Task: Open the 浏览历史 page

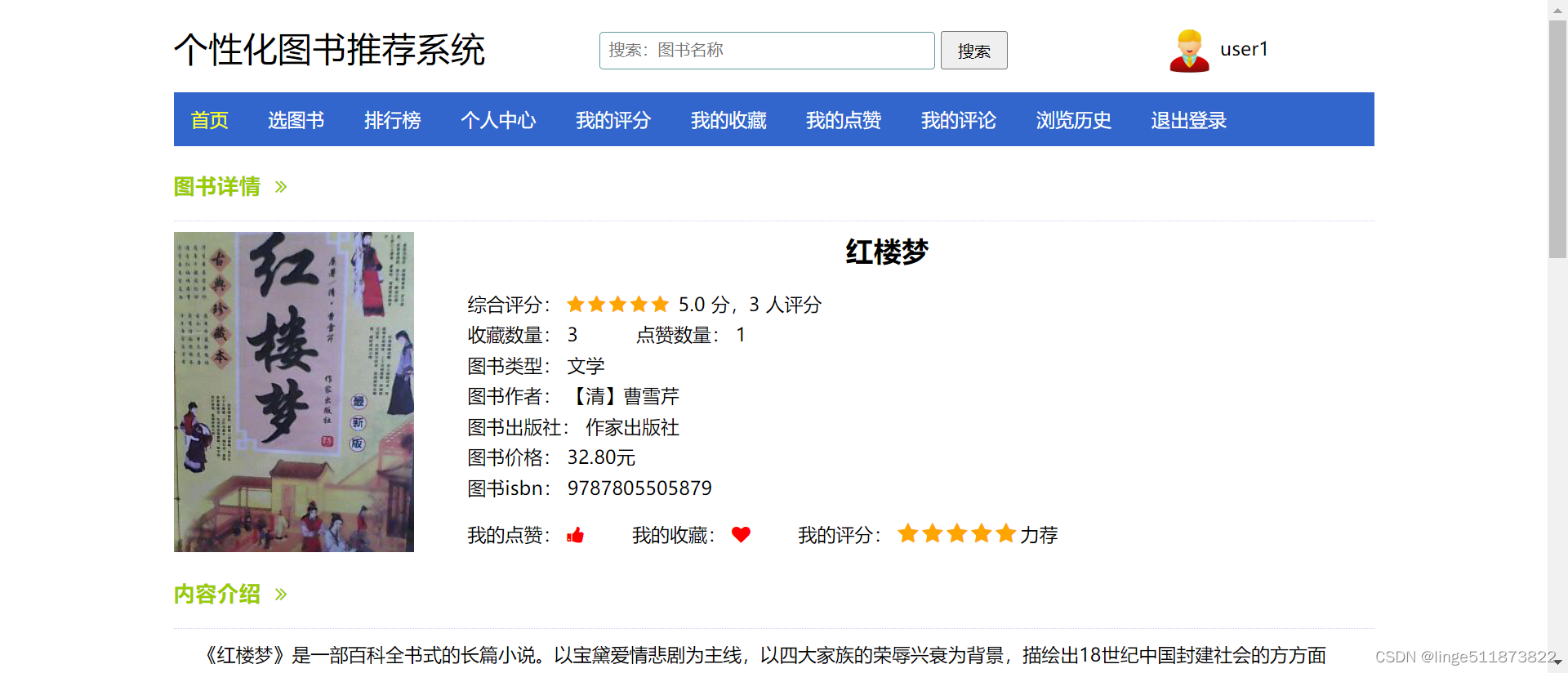Action: 1074,120
